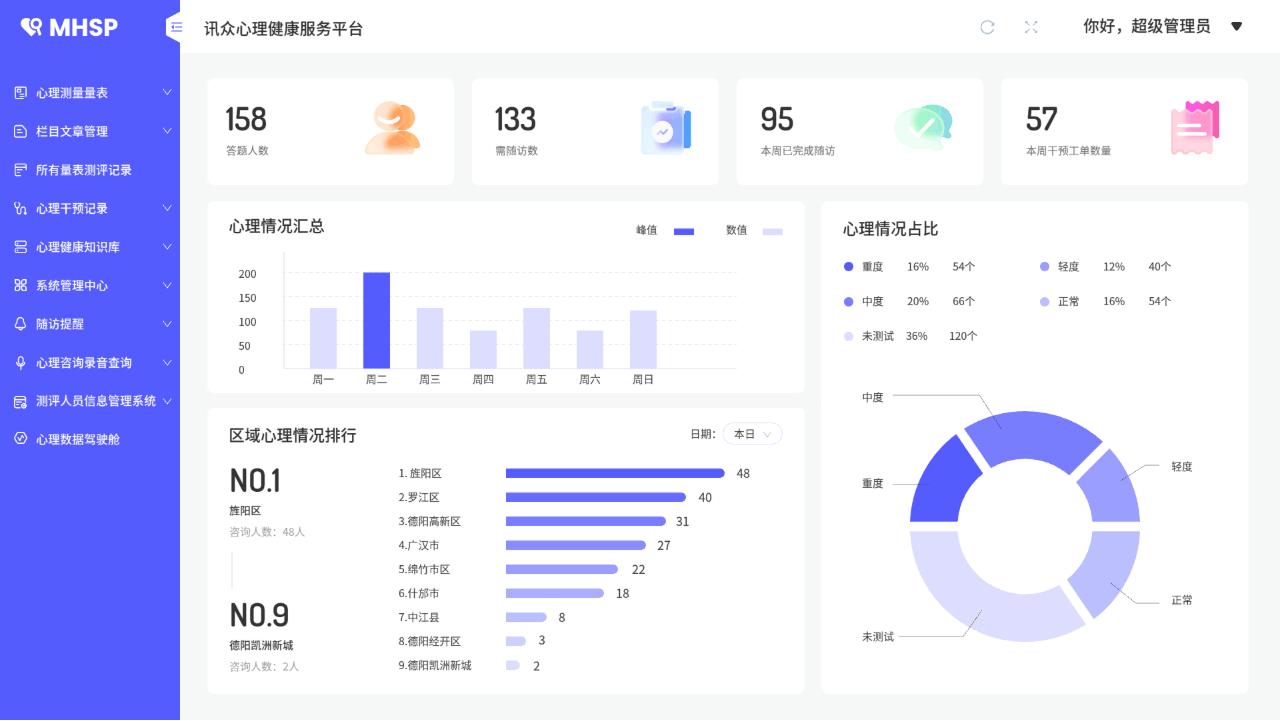Click the fullscreen expand icon

1031,27
